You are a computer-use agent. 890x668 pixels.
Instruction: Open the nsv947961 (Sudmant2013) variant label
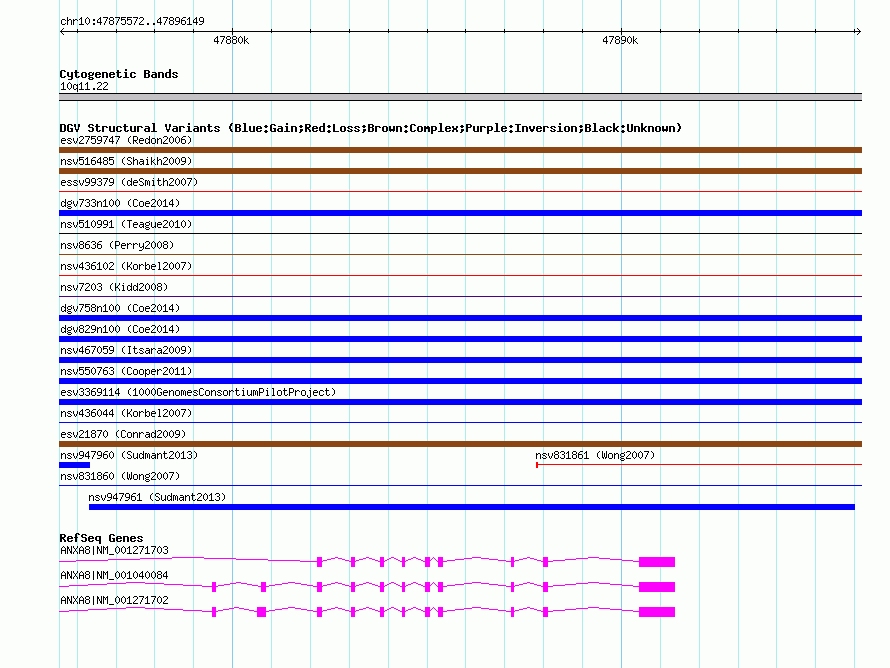(x=157, y=497)
